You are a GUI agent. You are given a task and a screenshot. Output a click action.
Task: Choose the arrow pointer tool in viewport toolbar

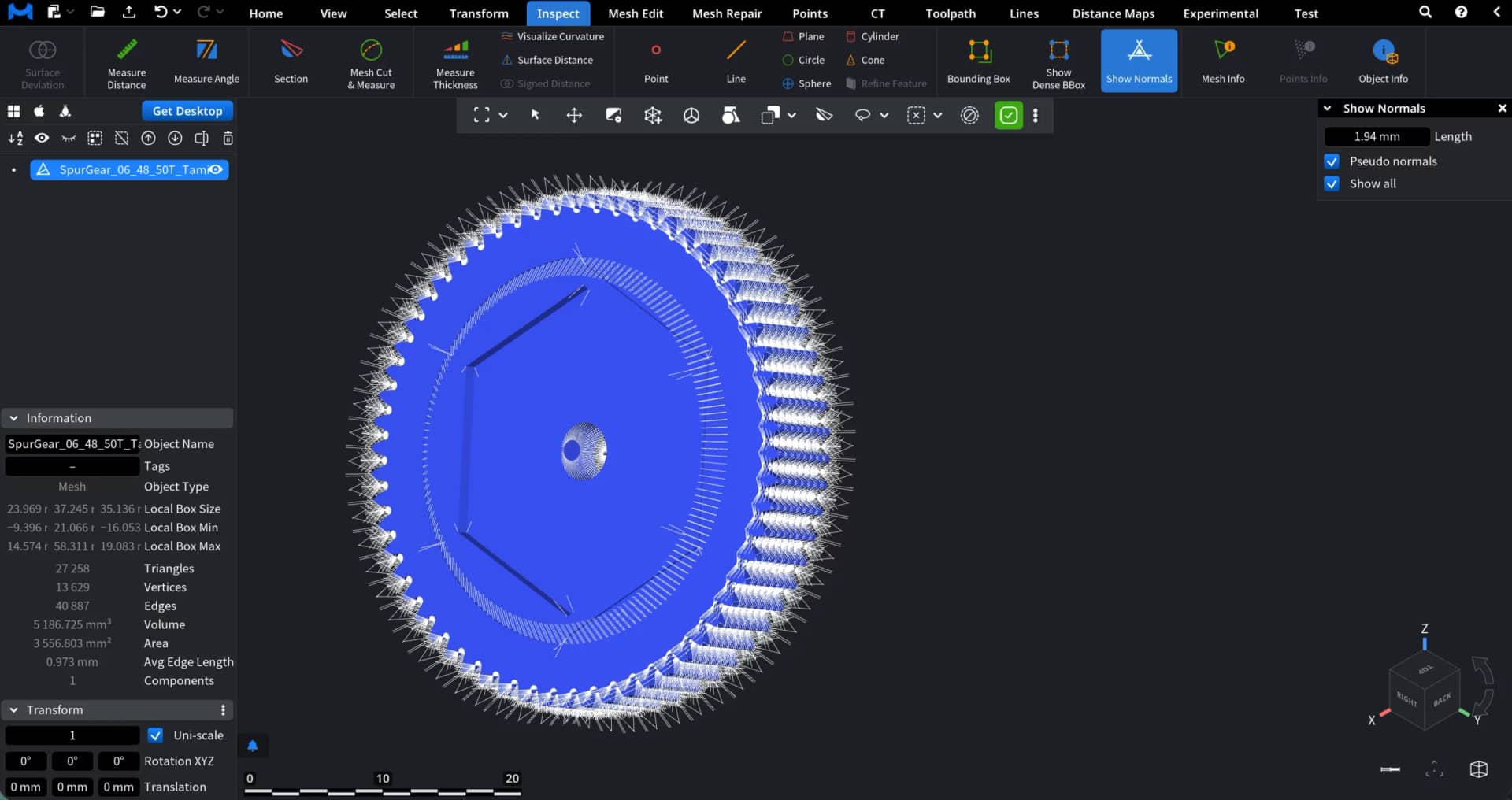click(x=535, y=116)
